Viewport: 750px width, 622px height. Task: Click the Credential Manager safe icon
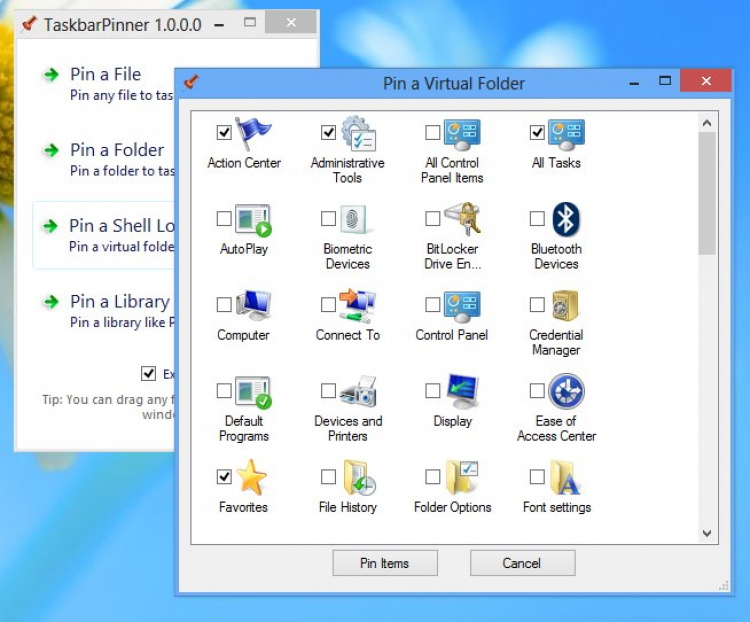coord(565,305)
